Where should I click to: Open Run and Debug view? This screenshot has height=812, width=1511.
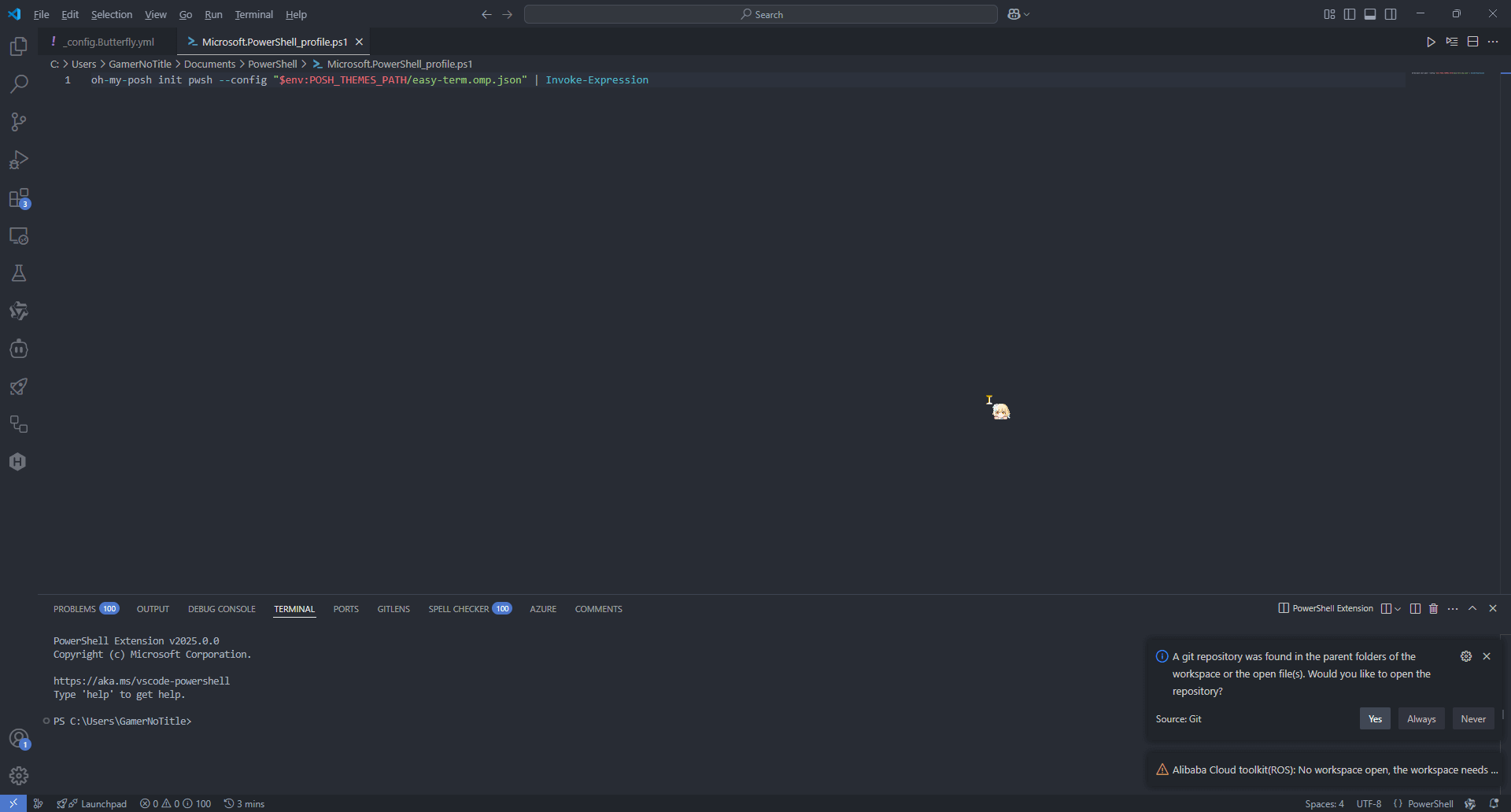[19, 160]
